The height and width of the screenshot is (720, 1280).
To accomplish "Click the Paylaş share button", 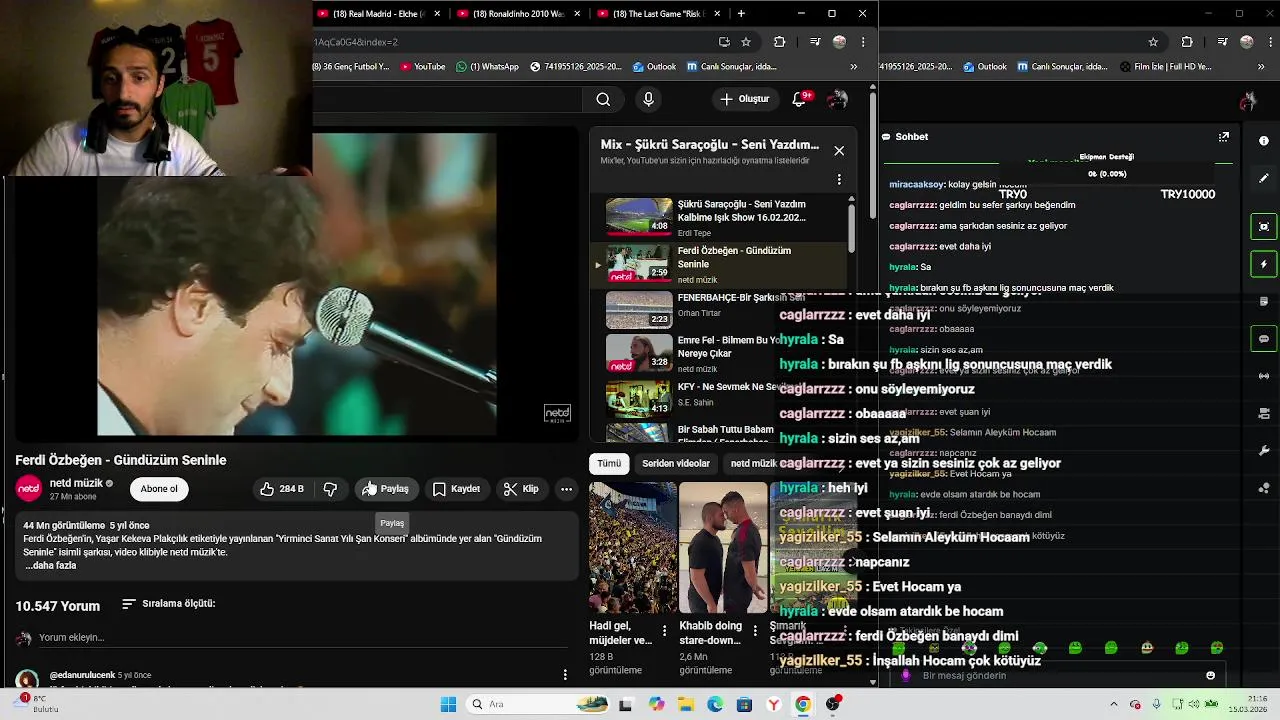I will (386, 489).
